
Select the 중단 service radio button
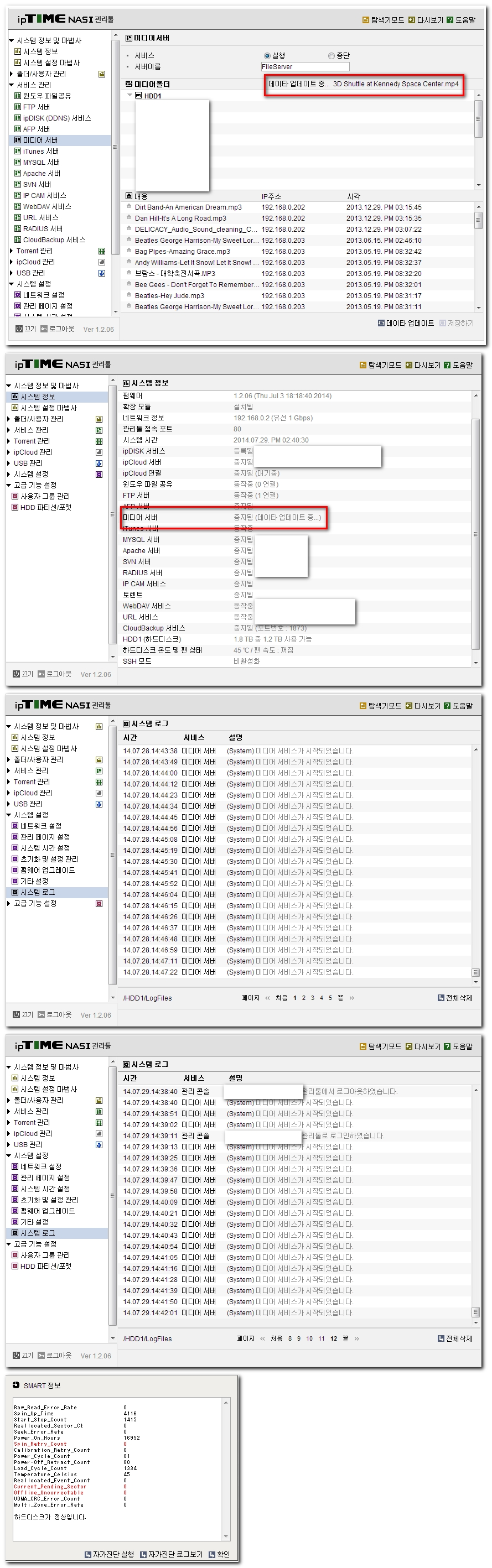[332, 56]
